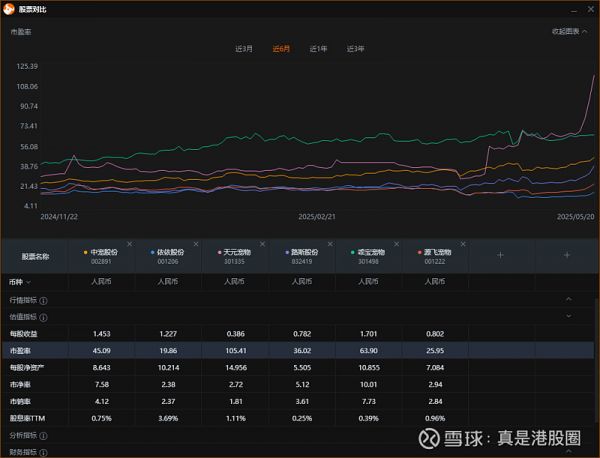Click the 股票名称 header cell

35,257
